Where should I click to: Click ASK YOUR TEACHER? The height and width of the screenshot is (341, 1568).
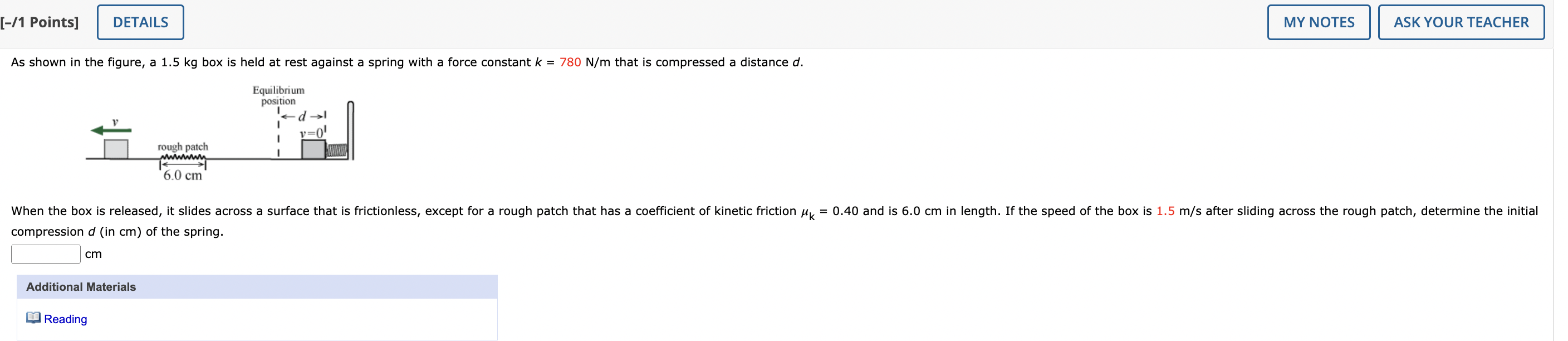(1462, 21)
